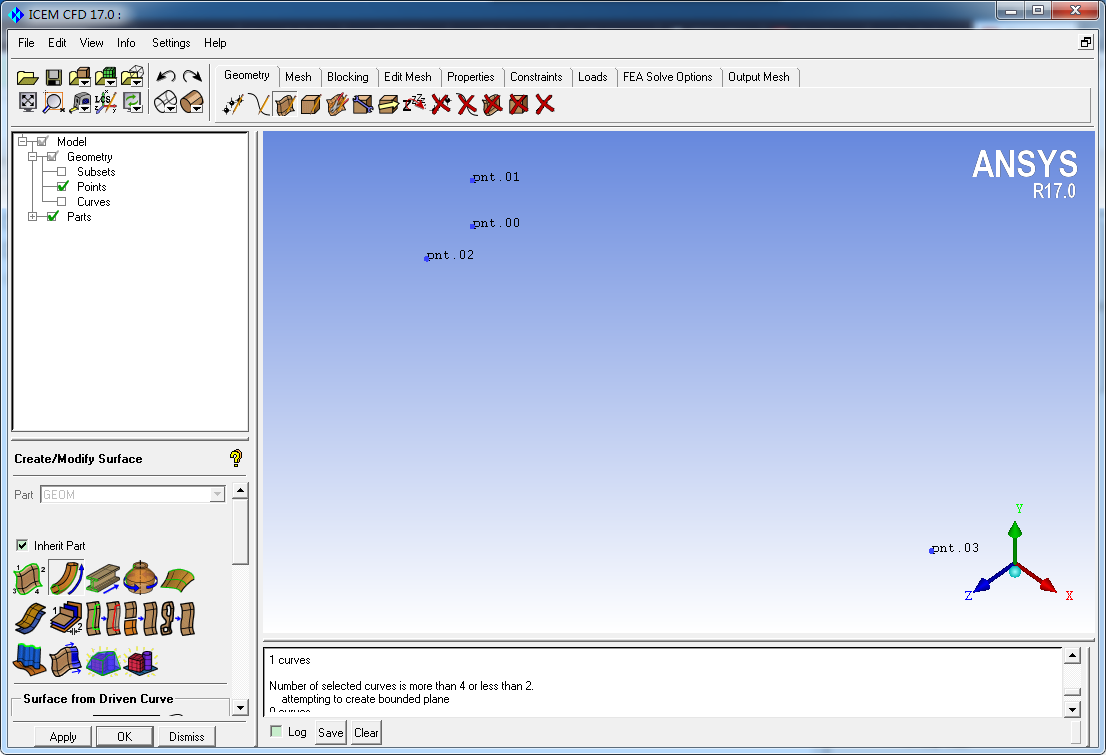Switch to the Blocking tab
Viewport: 1106px width, 755px height.
348,77
